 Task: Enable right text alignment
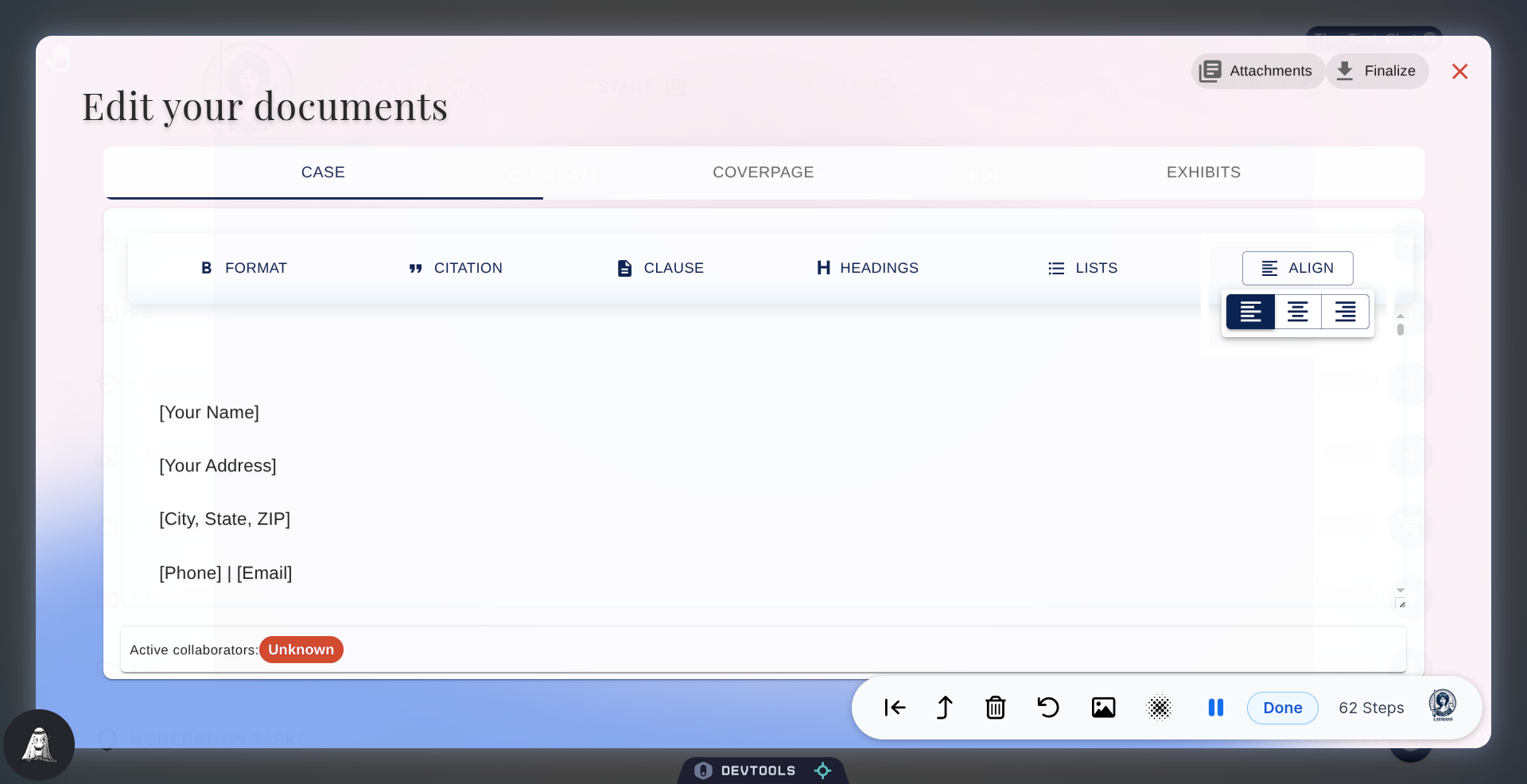point(1345,312)
